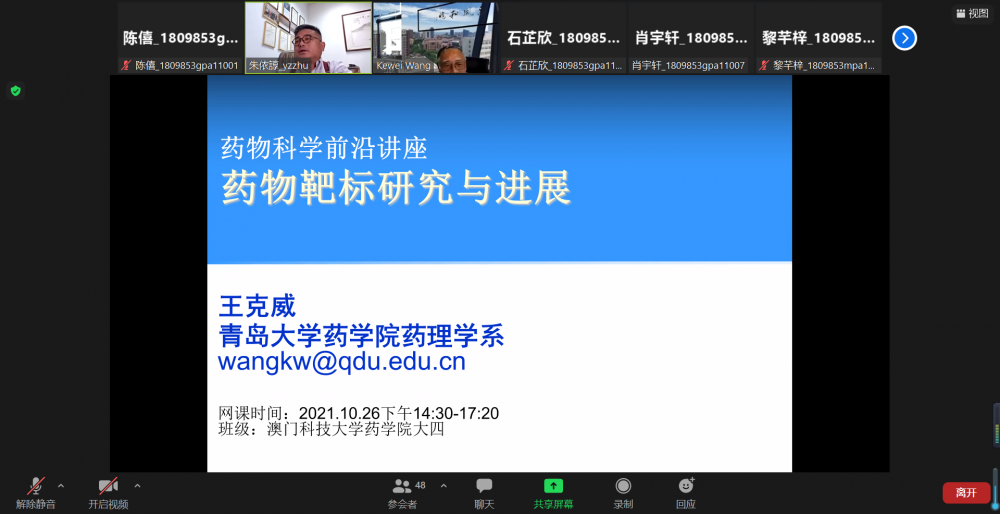Select 朱依諄 video thumbnail

tap(308, 38)
